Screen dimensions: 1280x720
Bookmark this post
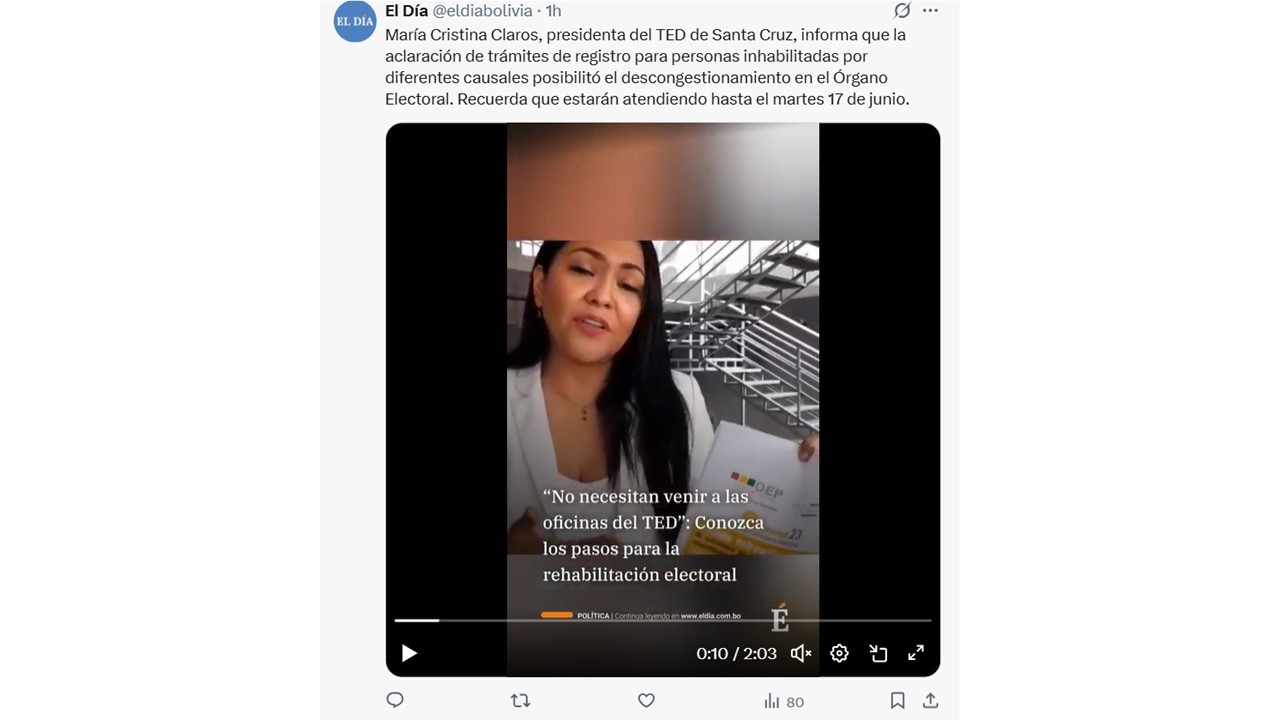(898, 701)
